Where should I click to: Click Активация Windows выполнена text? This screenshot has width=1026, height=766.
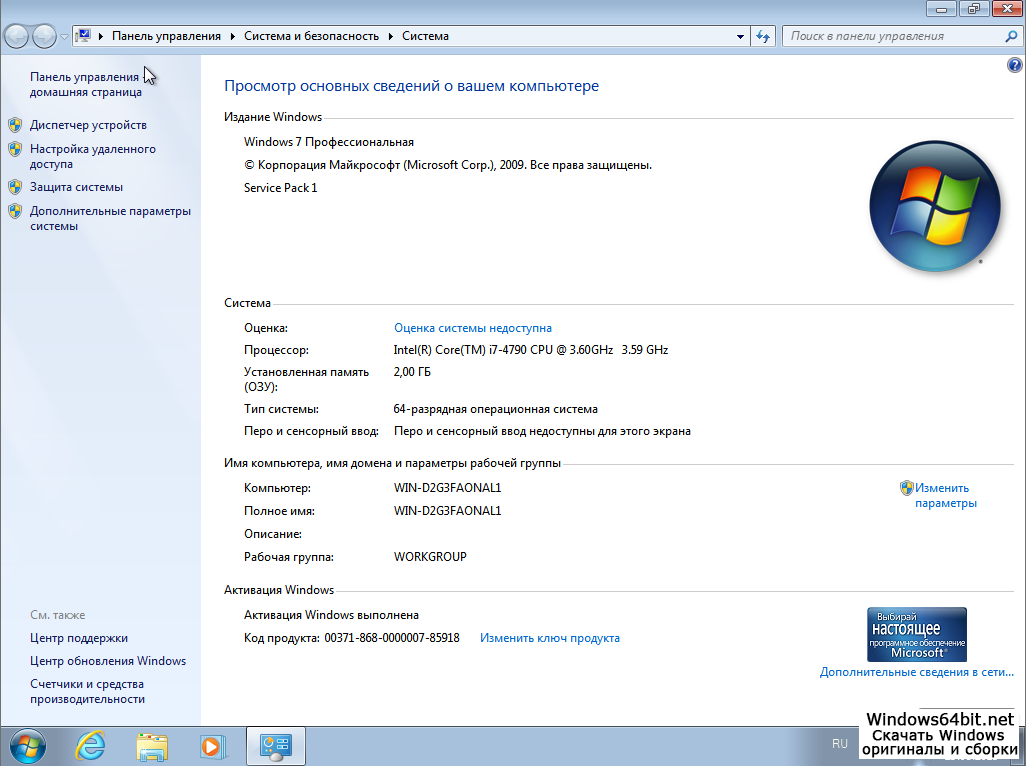331,615
